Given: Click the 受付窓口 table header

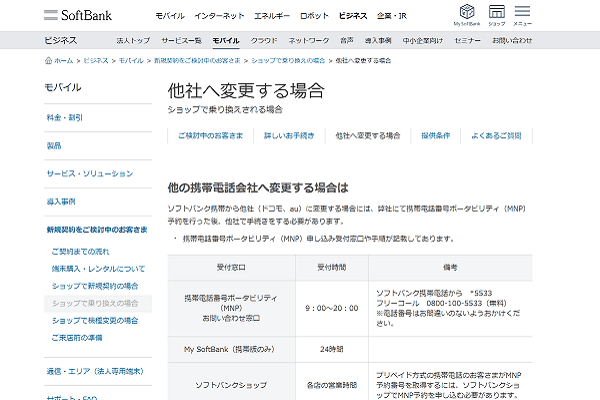Looking at the screenshot, I should (231, 268).
